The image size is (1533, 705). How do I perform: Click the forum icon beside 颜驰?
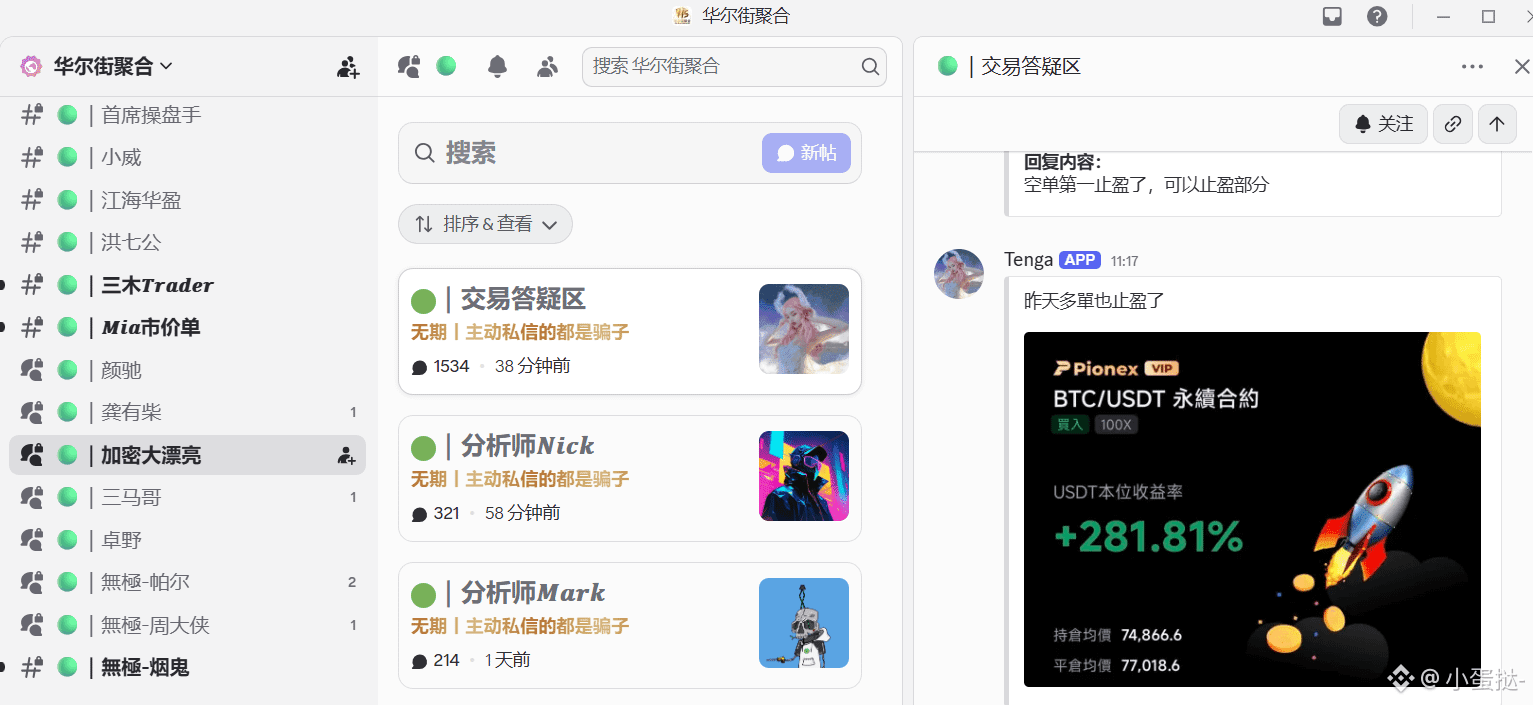(32, 370)
